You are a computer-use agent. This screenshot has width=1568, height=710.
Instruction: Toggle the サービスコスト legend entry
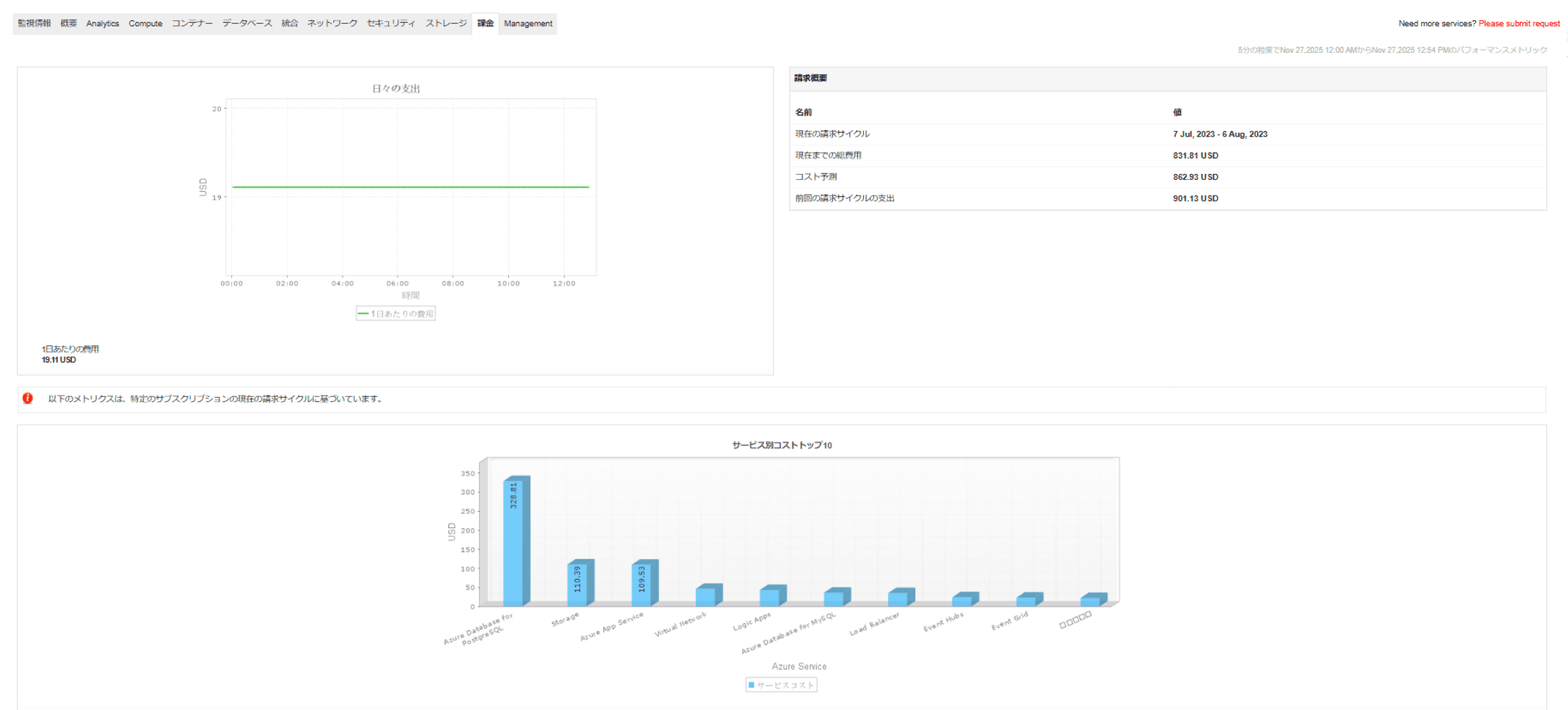pyautogui.click(x=781, y=685)
